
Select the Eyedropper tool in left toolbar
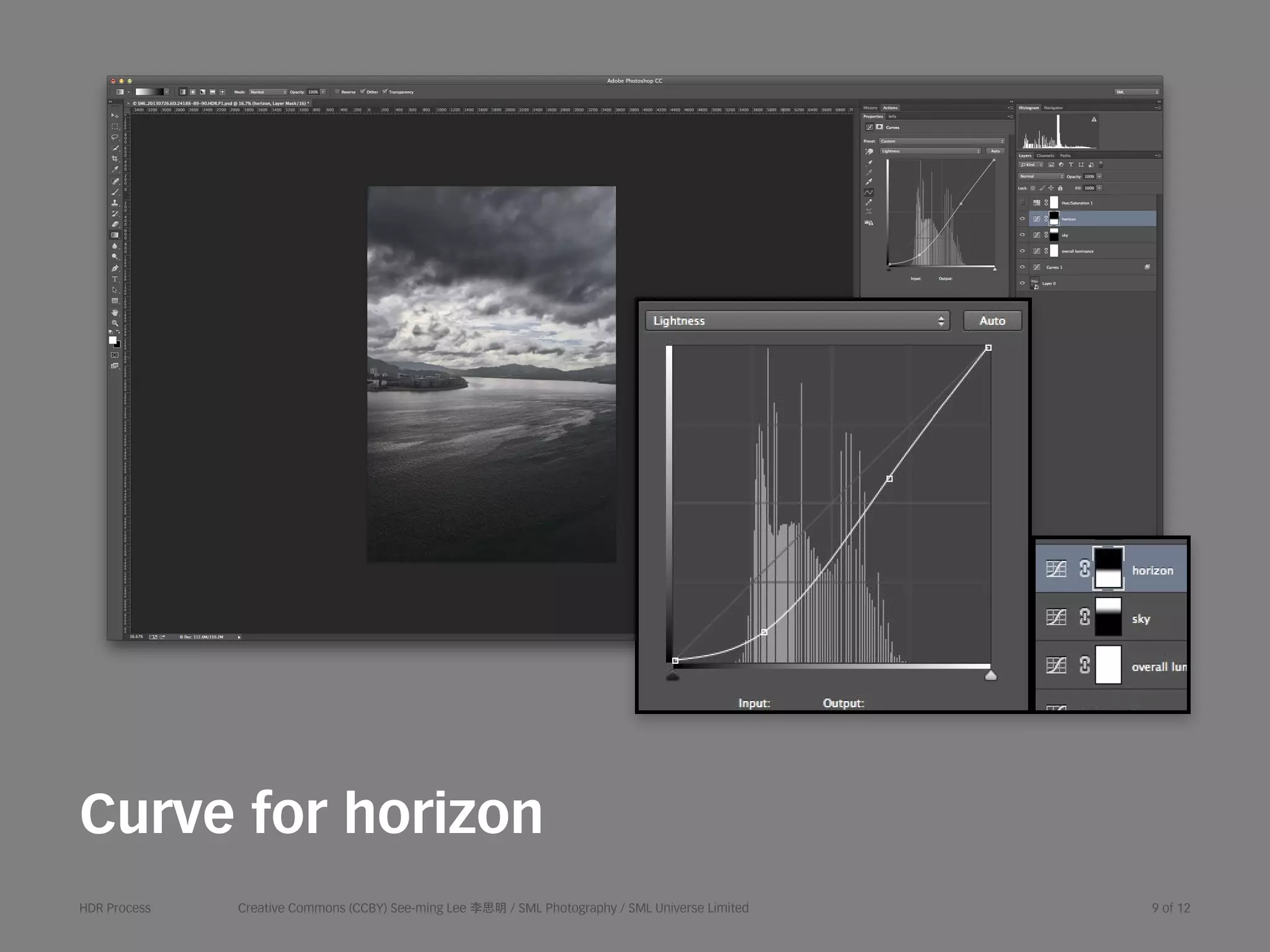[115, 169]
